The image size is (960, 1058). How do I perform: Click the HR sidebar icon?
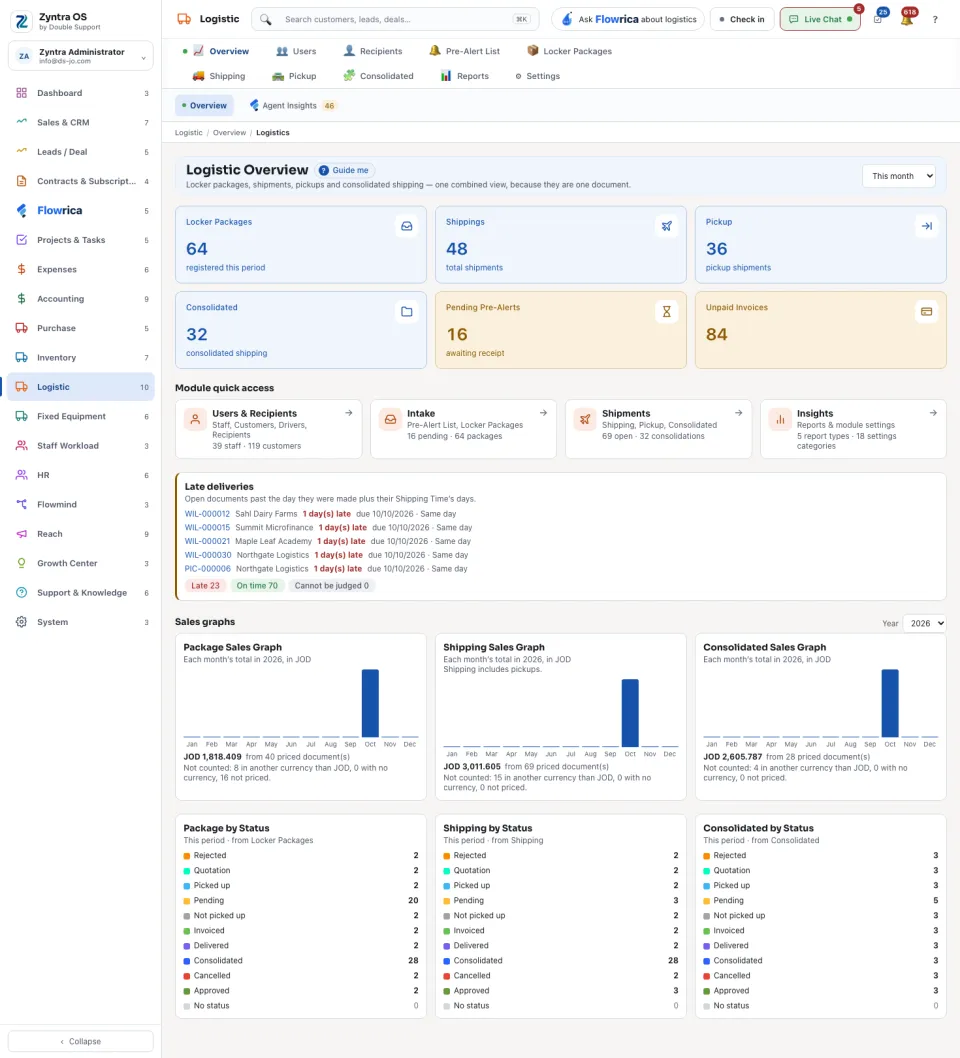(x=22, y=475)
